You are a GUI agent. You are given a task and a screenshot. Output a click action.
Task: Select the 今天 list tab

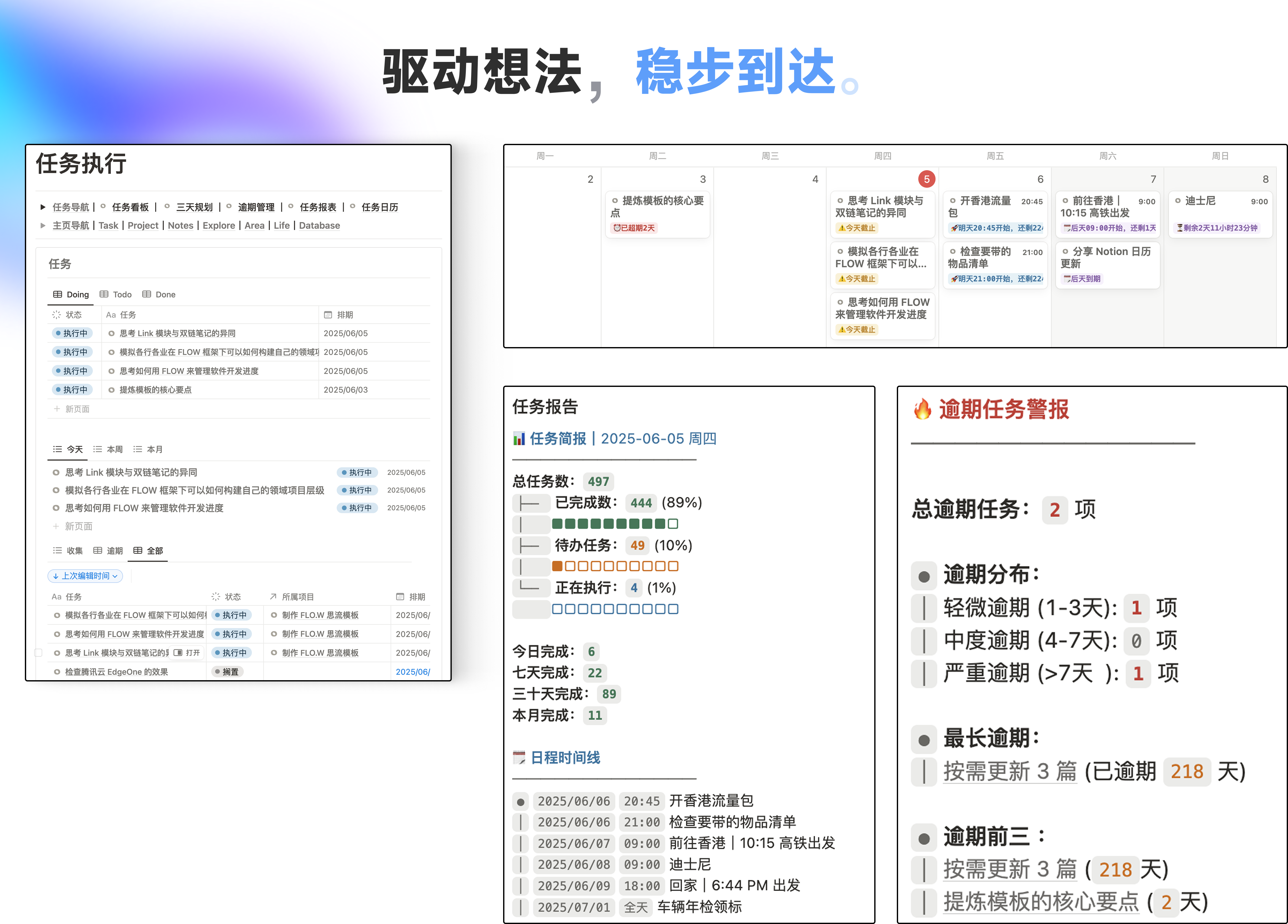pos(68,449)
